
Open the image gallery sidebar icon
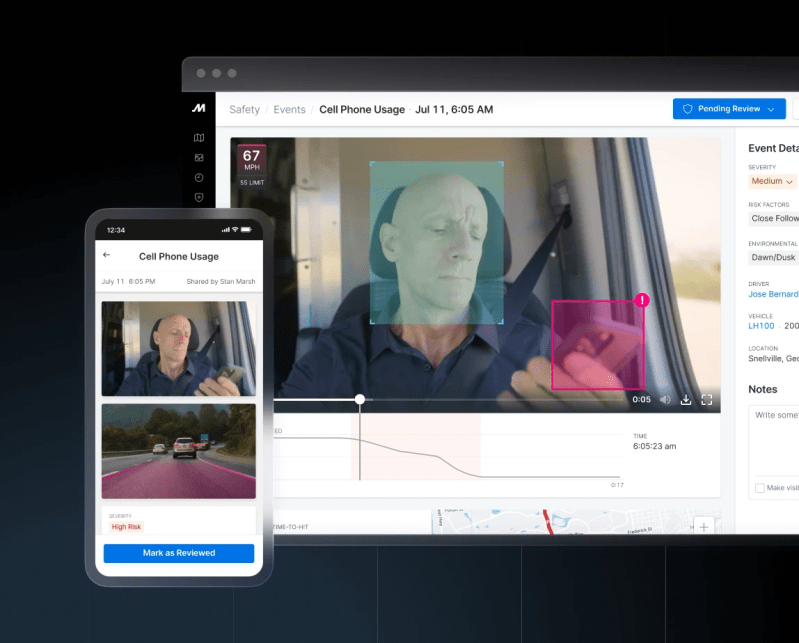click(199, 158)
